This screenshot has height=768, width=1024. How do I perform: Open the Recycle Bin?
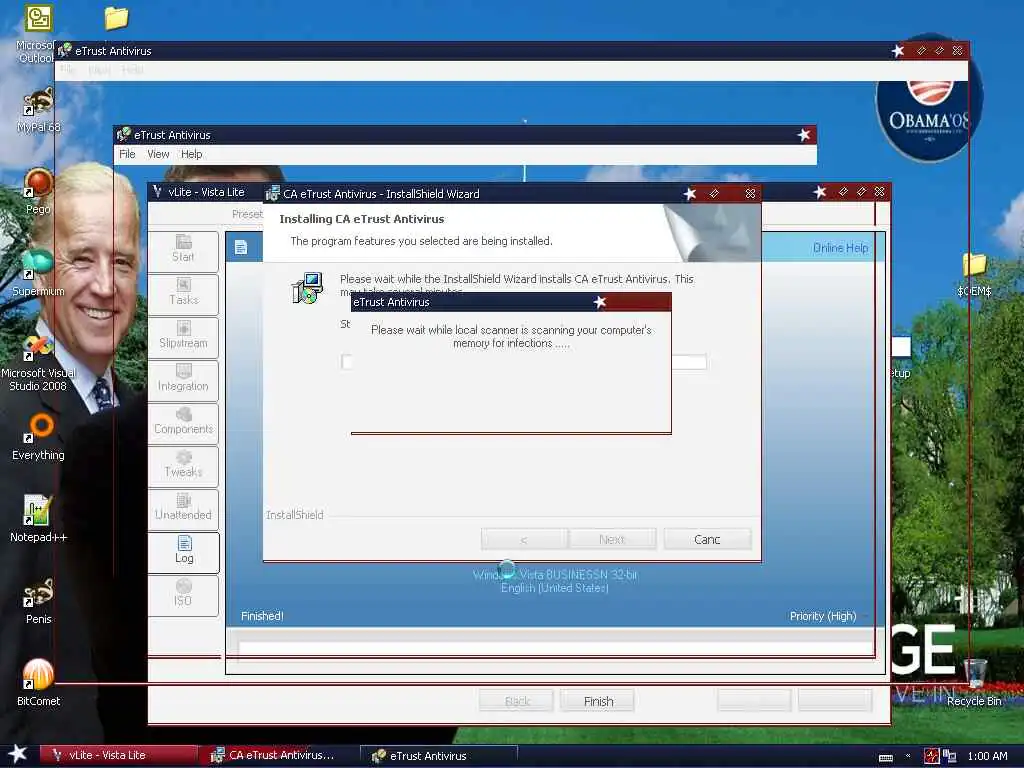[974, 683]
